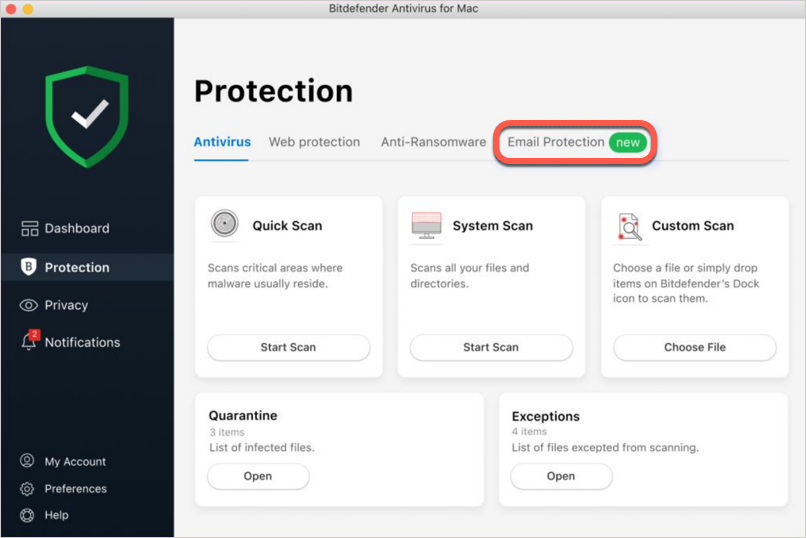Click the green 'new' badge
Image resolution: width=806 pixels, height=538 pixels.
pos(627,142)
